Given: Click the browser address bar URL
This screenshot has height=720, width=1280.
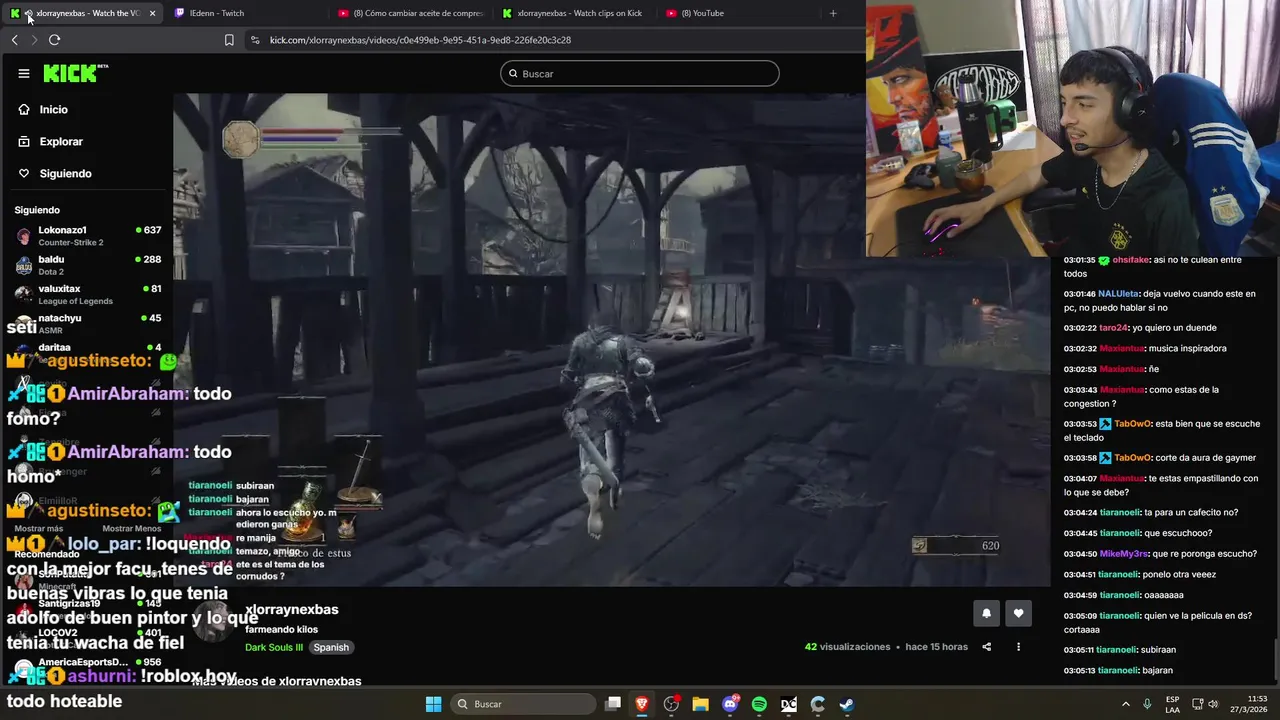Looking at the screenshot, I should (420, 40).
